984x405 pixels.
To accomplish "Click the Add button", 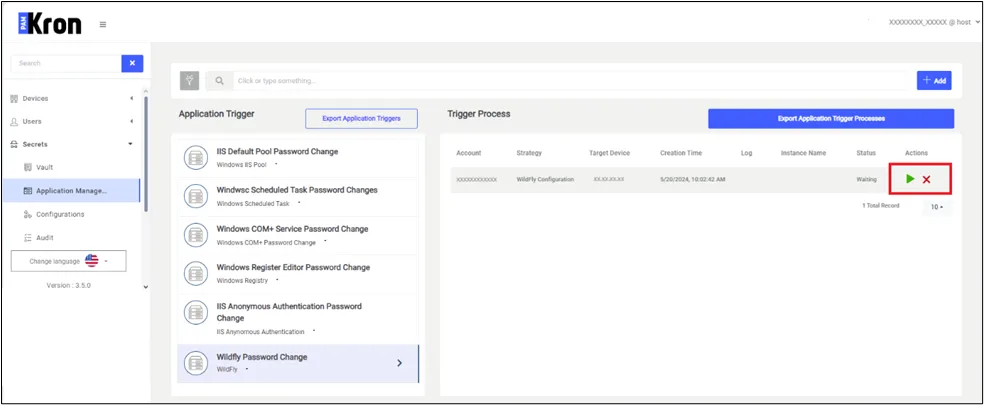I will tap(934, 80).
